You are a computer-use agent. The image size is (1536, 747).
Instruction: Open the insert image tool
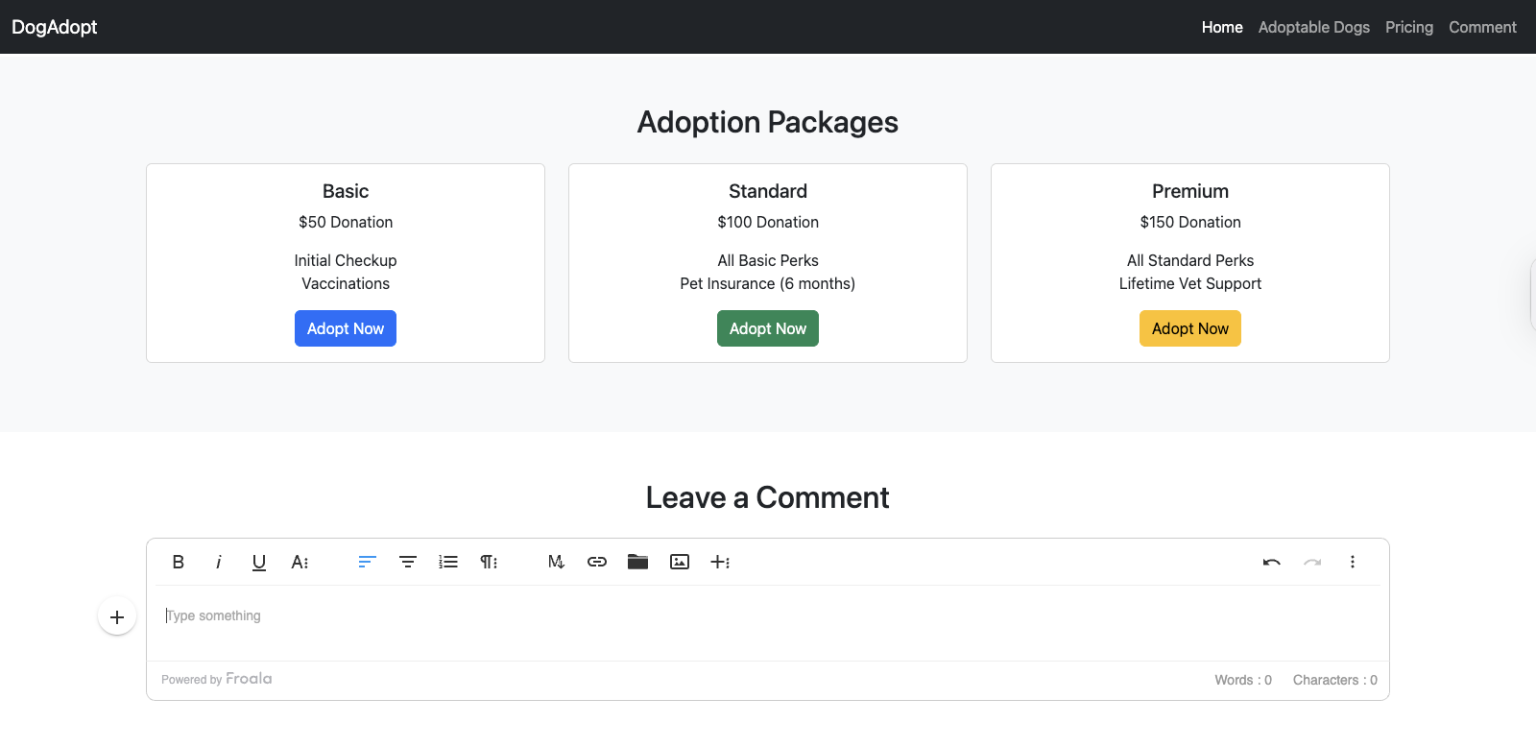coord(679,561)
